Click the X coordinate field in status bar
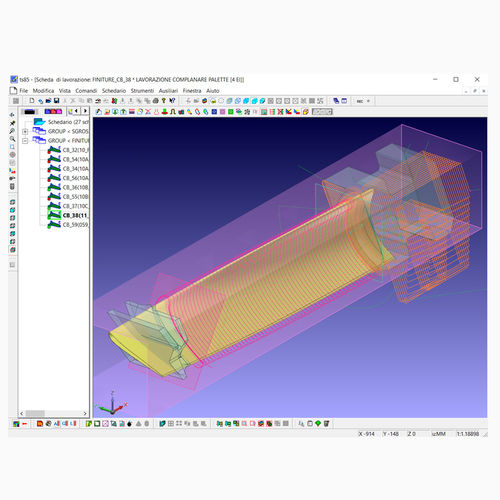 (366, 434)
